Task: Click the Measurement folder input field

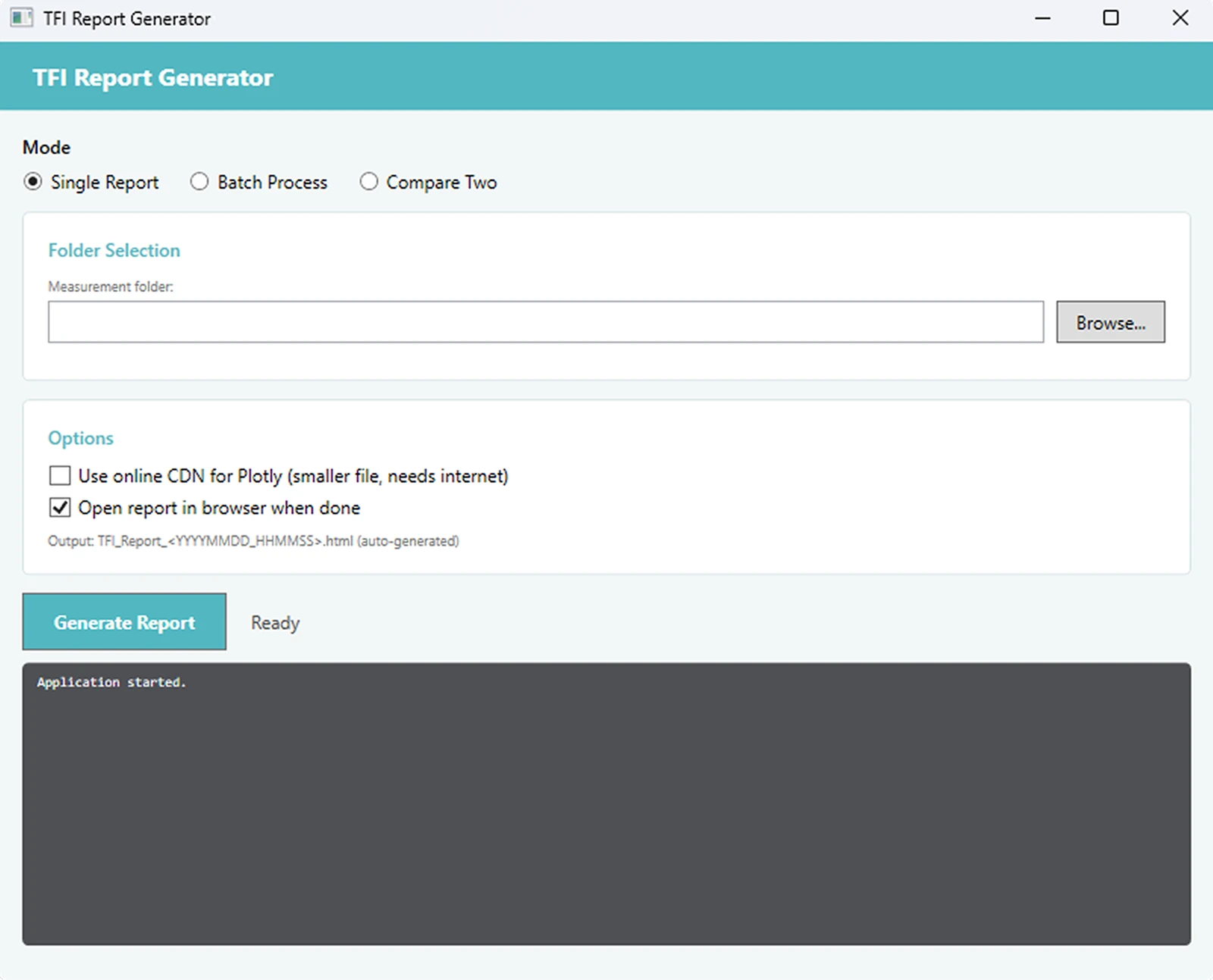Action: (x=546, y=322)
